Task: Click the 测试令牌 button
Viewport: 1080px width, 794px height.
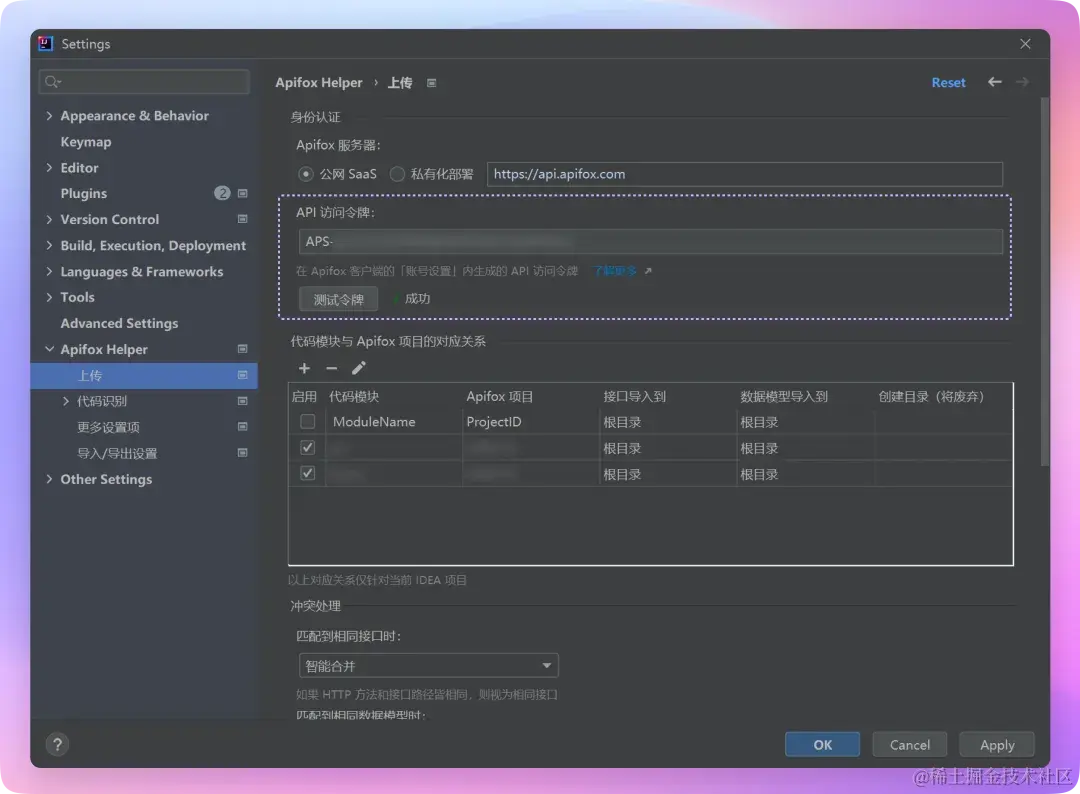Action: [338, 299]
